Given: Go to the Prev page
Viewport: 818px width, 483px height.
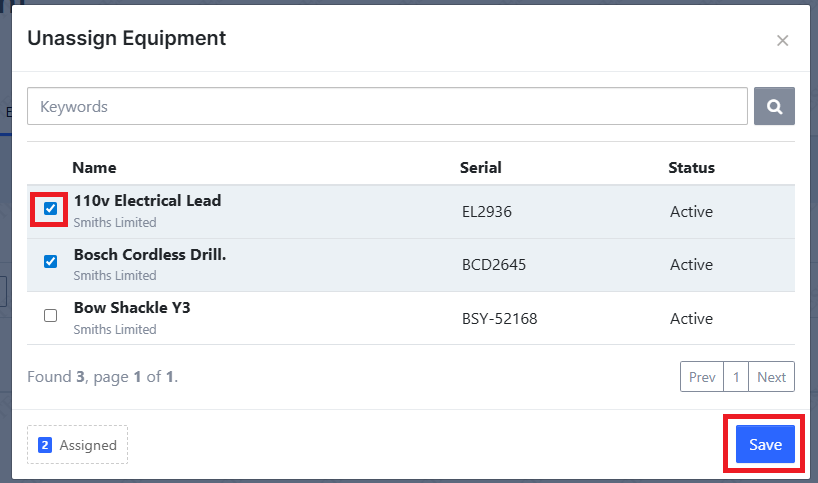Looking at the screenshot, I should (x=702, y=377).
